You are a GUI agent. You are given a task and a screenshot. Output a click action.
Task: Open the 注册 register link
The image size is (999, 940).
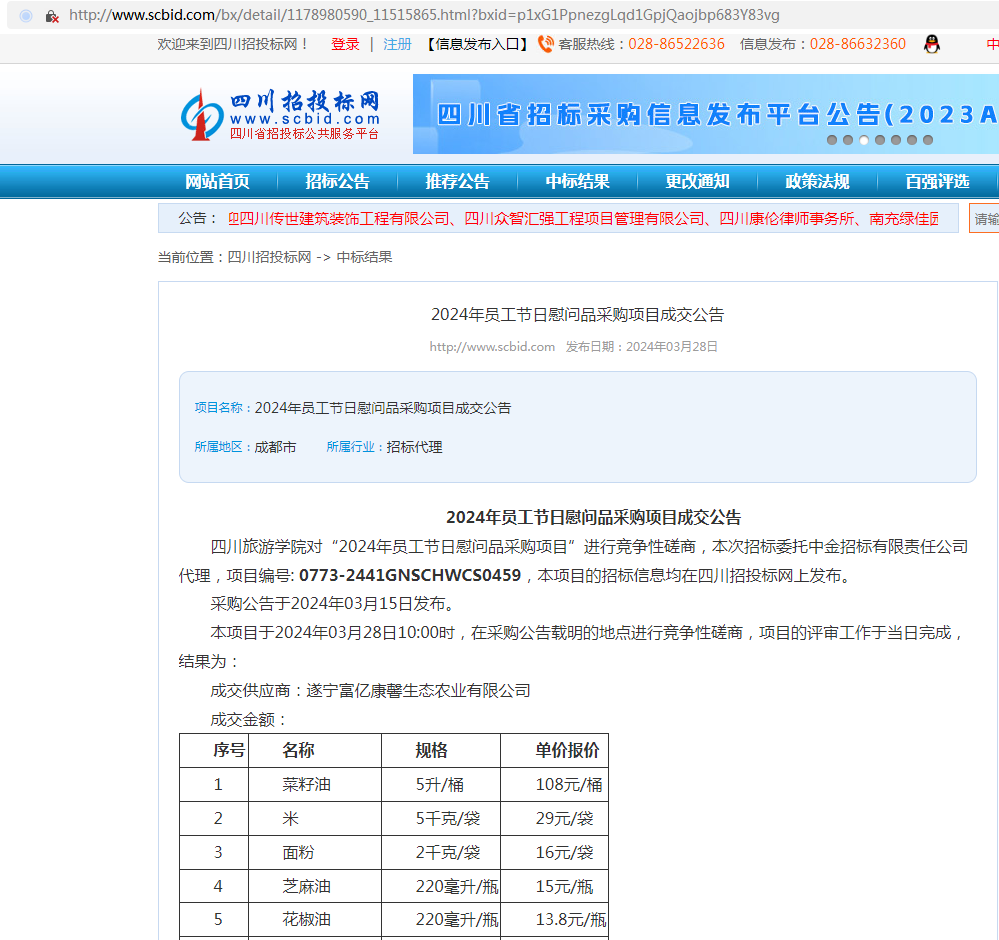397,44
